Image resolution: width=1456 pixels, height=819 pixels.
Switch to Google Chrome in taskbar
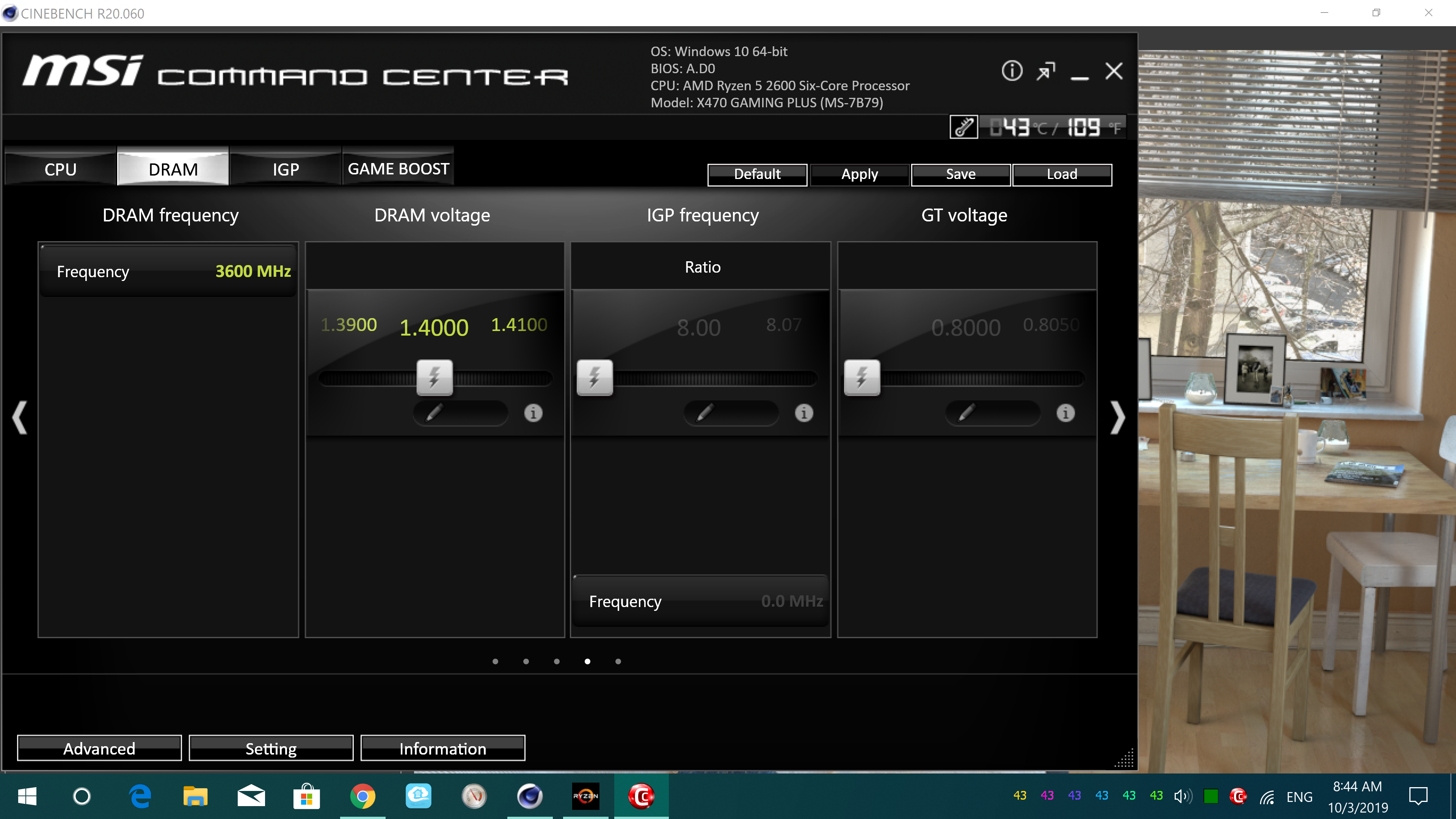pos(362,796)
